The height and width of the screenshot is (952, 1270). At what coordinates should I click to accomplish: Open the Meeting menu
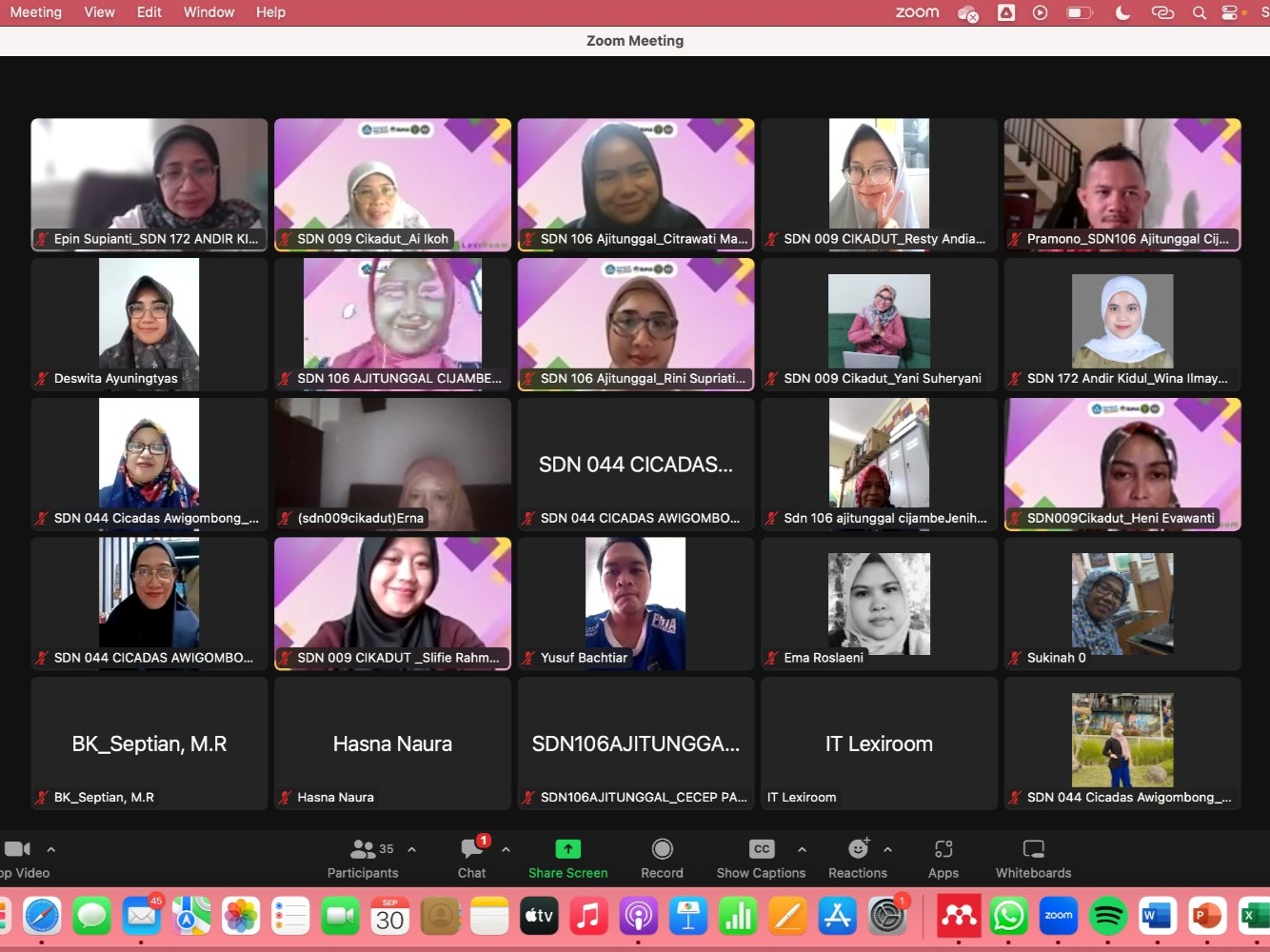pos(35,12)
